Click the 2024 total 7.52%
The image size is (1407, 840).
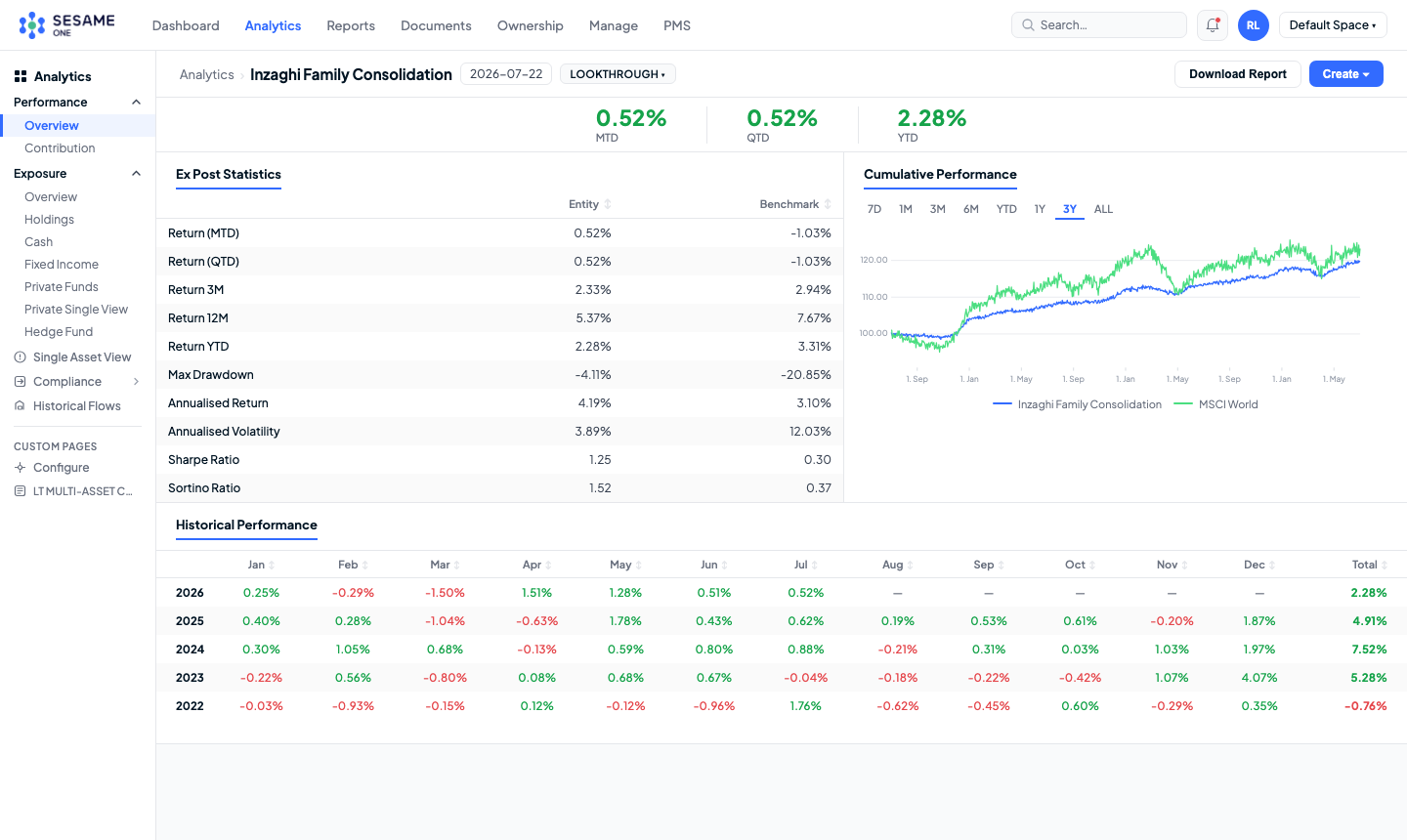1369,650
